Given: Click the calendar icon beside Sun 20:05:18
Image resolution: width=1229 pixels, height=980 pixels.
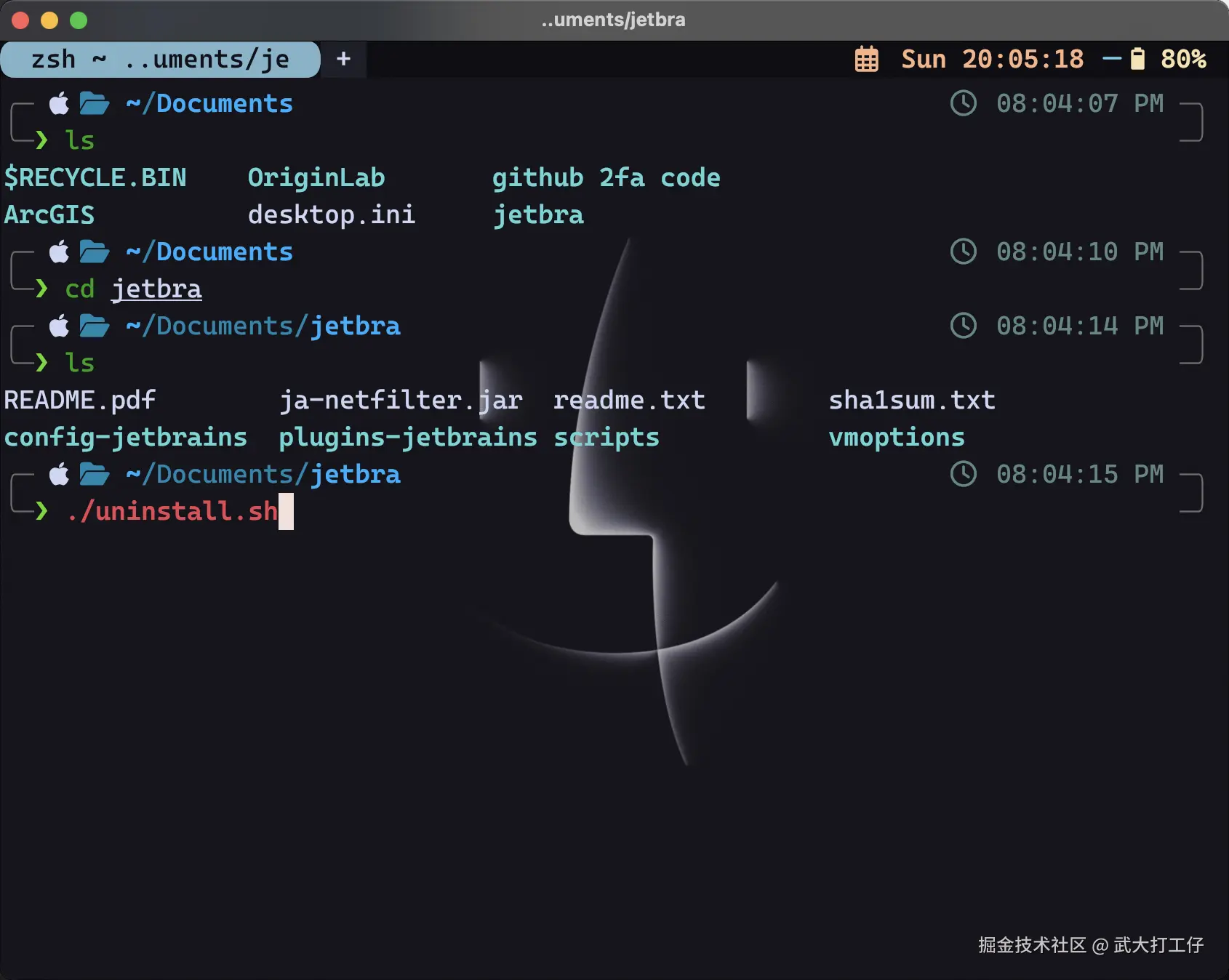Looking at the screenshot, I should point(866,59).
